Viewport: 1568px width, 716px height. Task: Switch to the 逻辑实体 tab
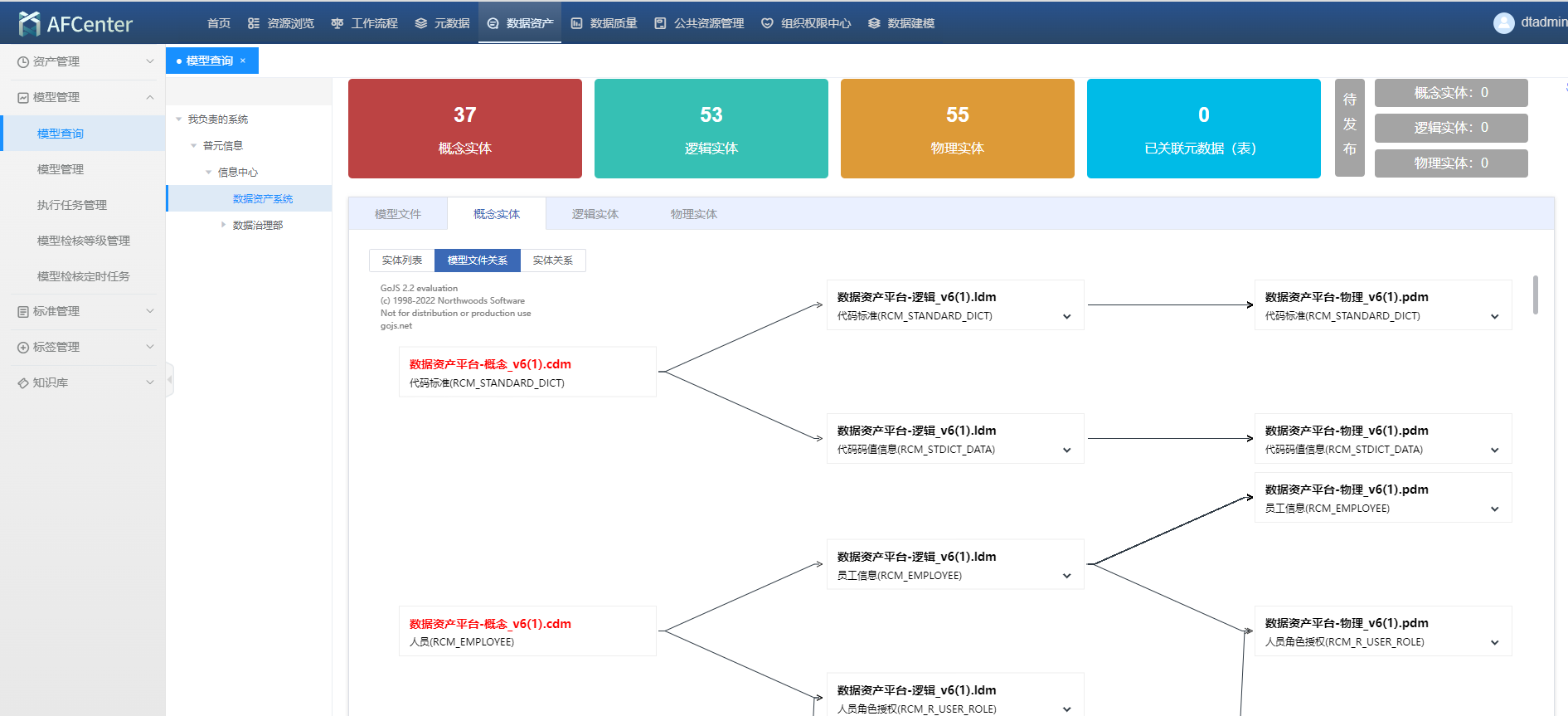(x=595, y=214)
